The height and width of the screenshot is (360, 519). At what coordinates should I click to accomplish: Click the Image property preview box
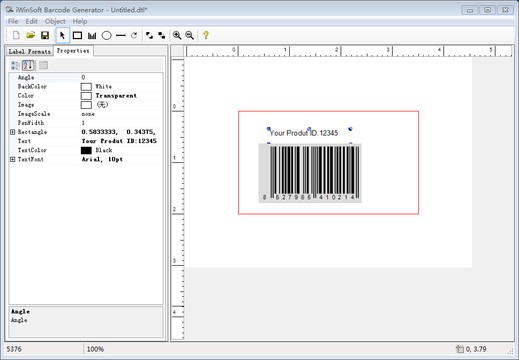click(x=86, y=105)
